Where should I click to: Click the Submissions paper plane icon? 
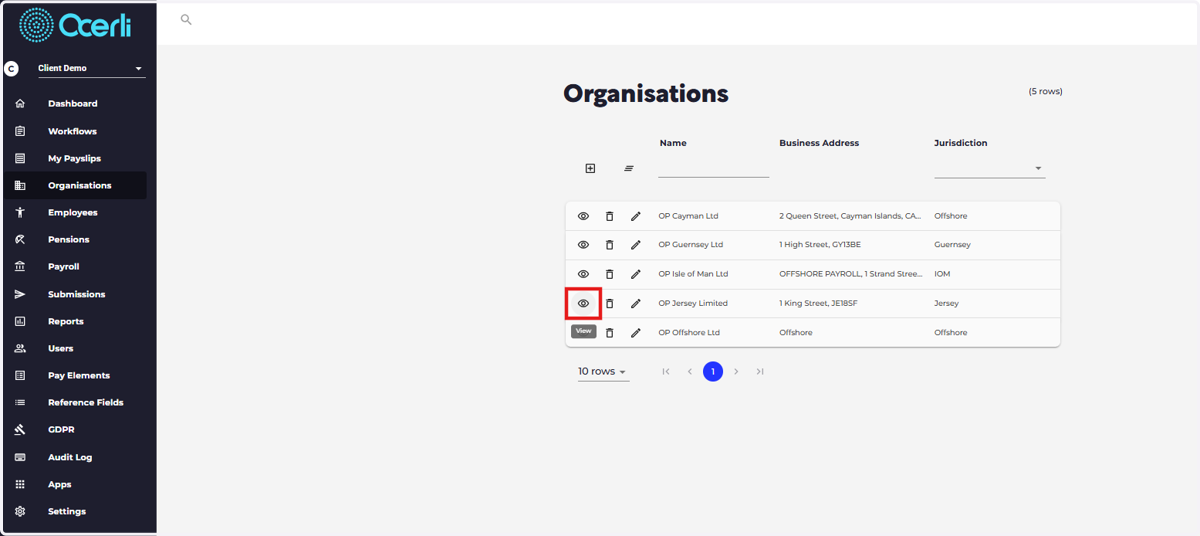click(x=20, y=294)
